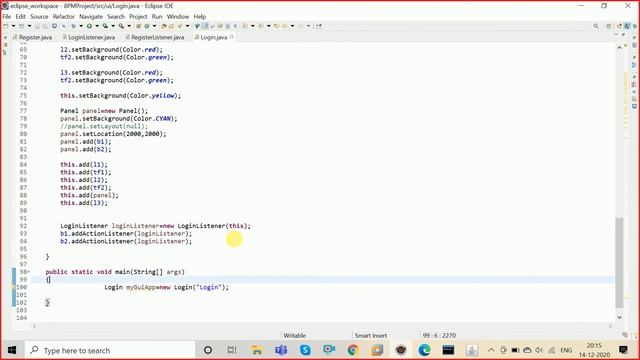Switch to the Java perspective icon

(627, 26)
